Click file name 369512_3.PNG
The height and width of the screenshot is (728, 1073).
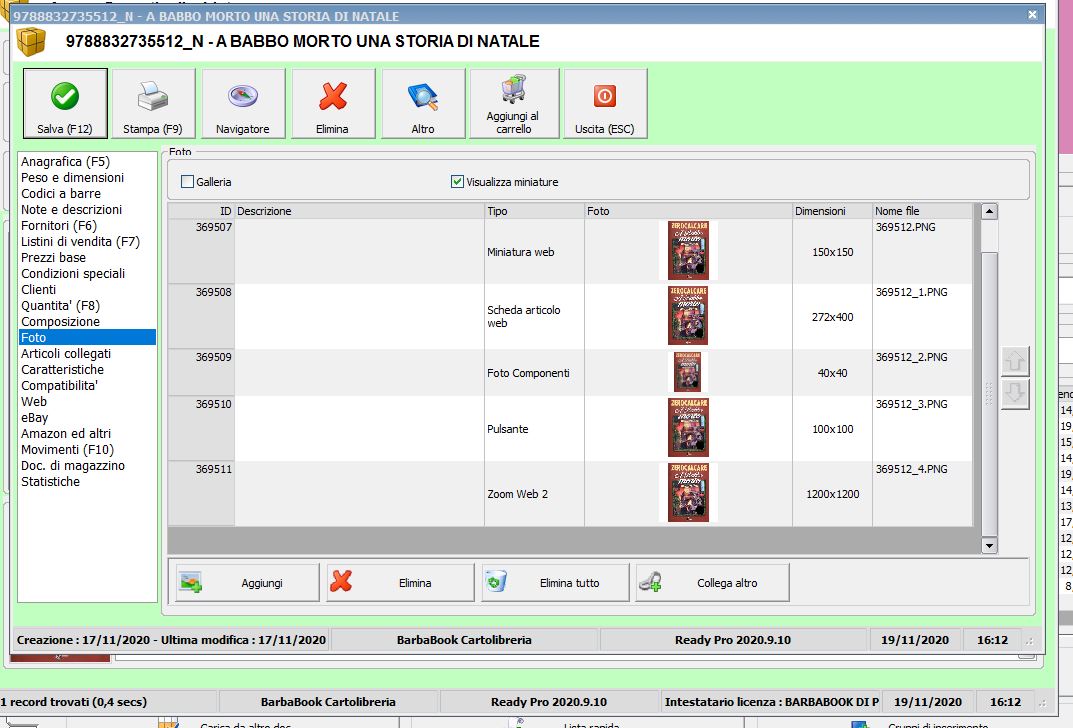[912, 404]
